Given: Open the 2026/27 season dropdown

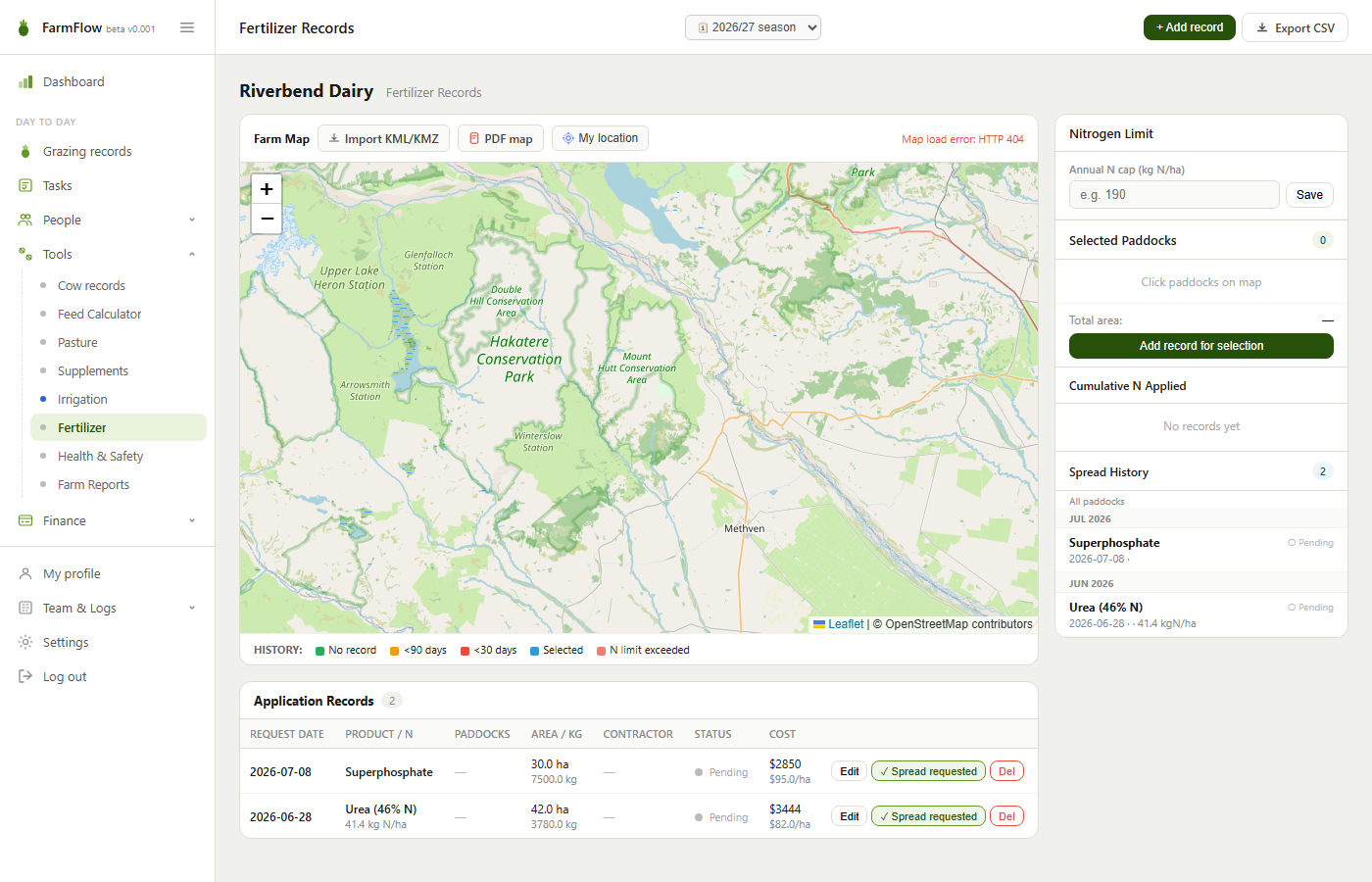Looking at the screenshot, I should tap(753, 27).
